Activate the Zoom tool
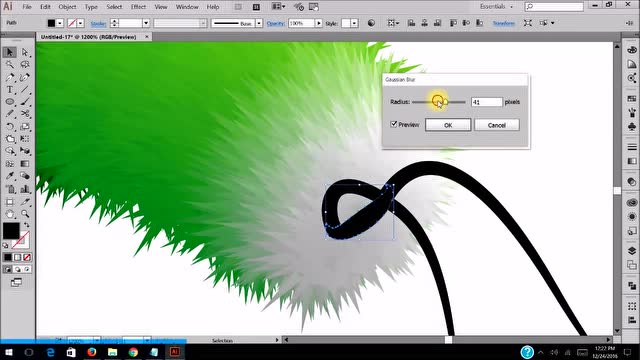This screenshot has width=640, height=360. pyautogui.click(x=25, y=213)
